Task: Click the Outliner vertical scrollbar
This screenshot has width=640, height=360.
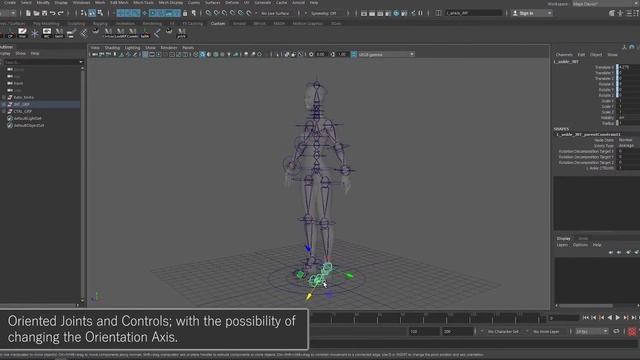Action: 82,184
